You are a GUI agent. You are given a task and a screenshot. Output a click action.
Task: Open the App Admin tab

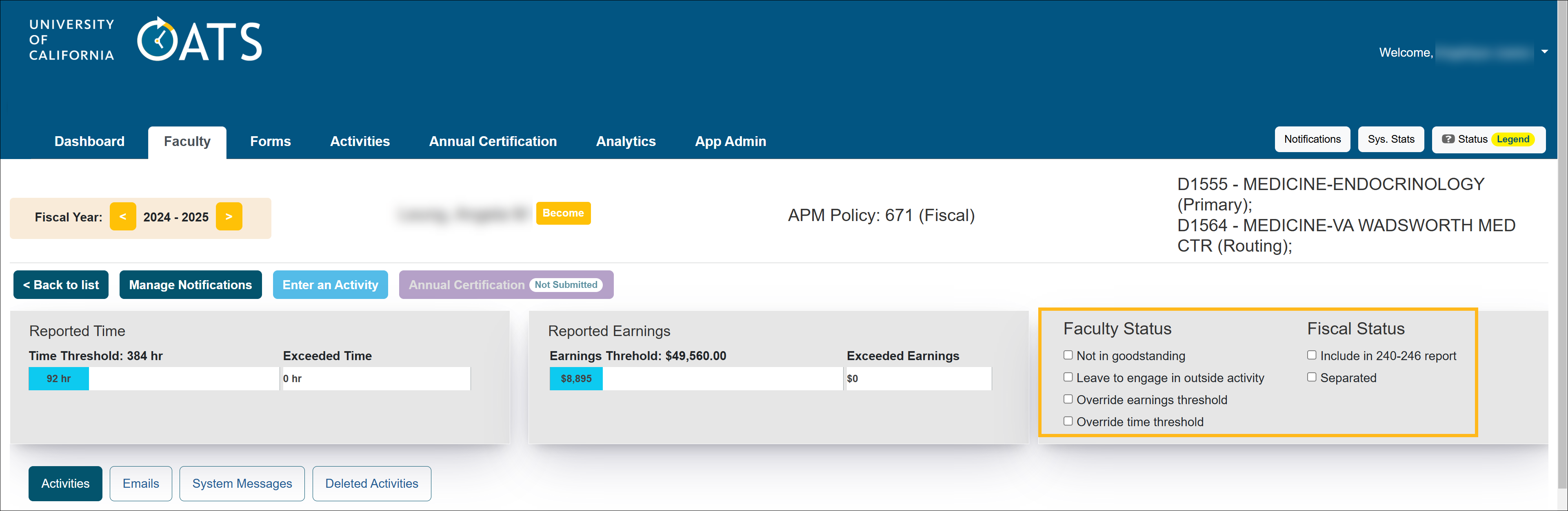pos(731,142)
